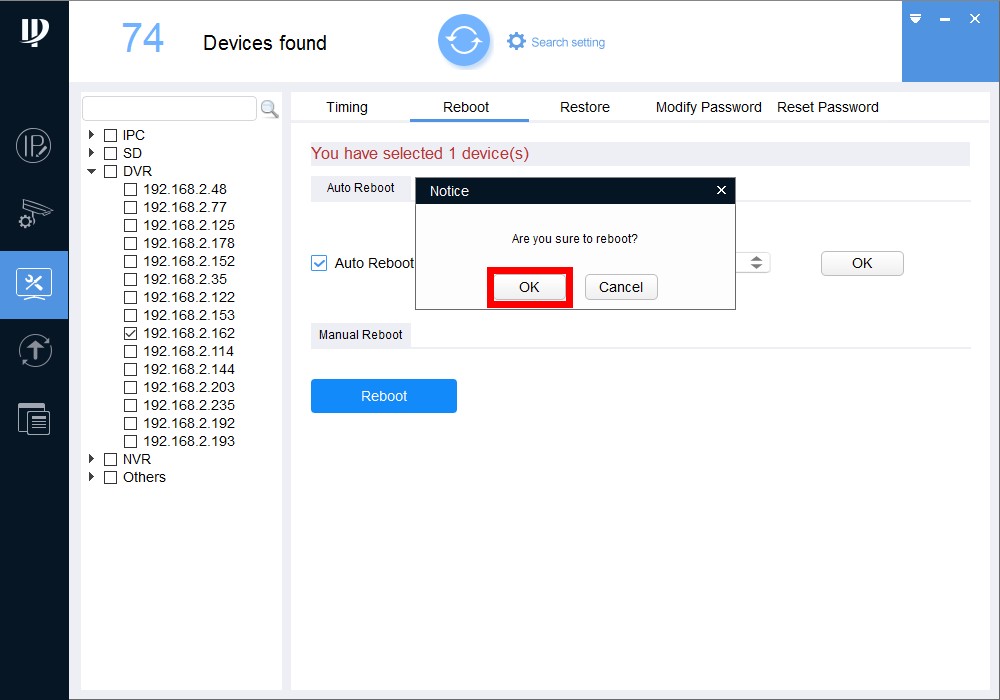Open the Modify Password tab
This screenshot has width=1000, height=700.
tap(709, 107)
